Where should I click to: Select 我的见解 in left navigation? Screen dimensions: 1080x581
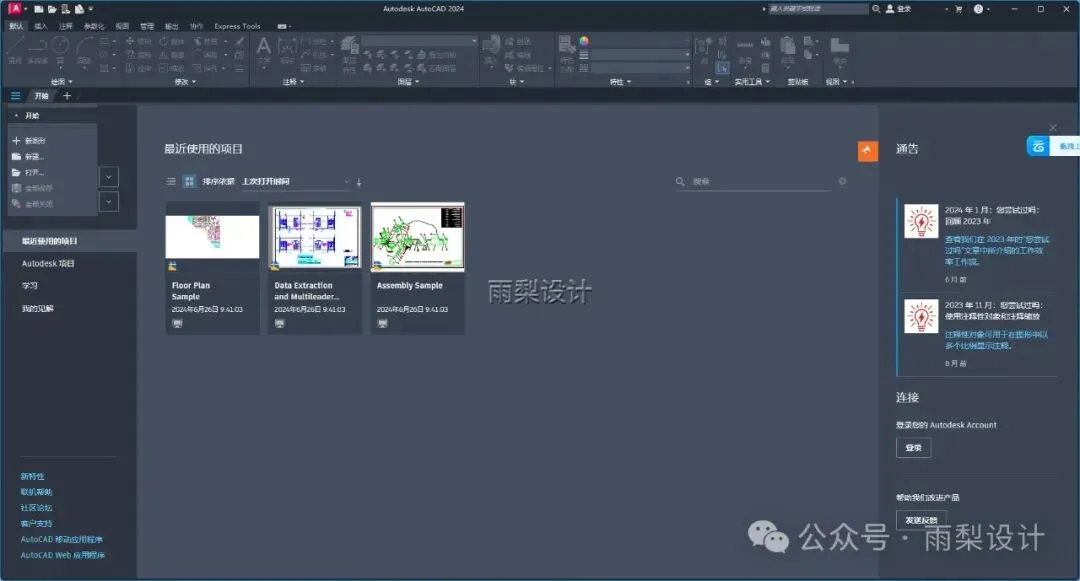click(37, 308)
